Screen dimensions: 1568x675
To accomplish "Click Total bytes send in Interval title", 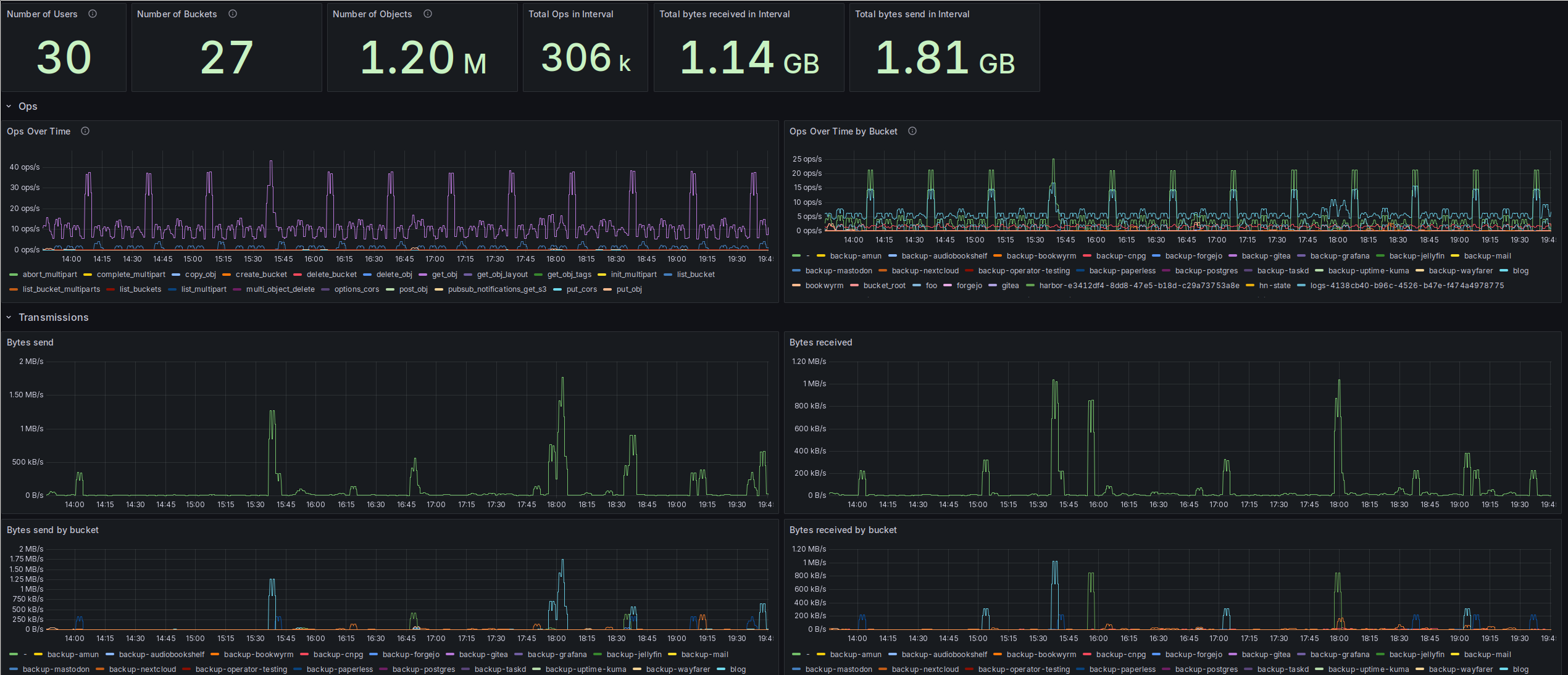I will [x=912, y=14].
